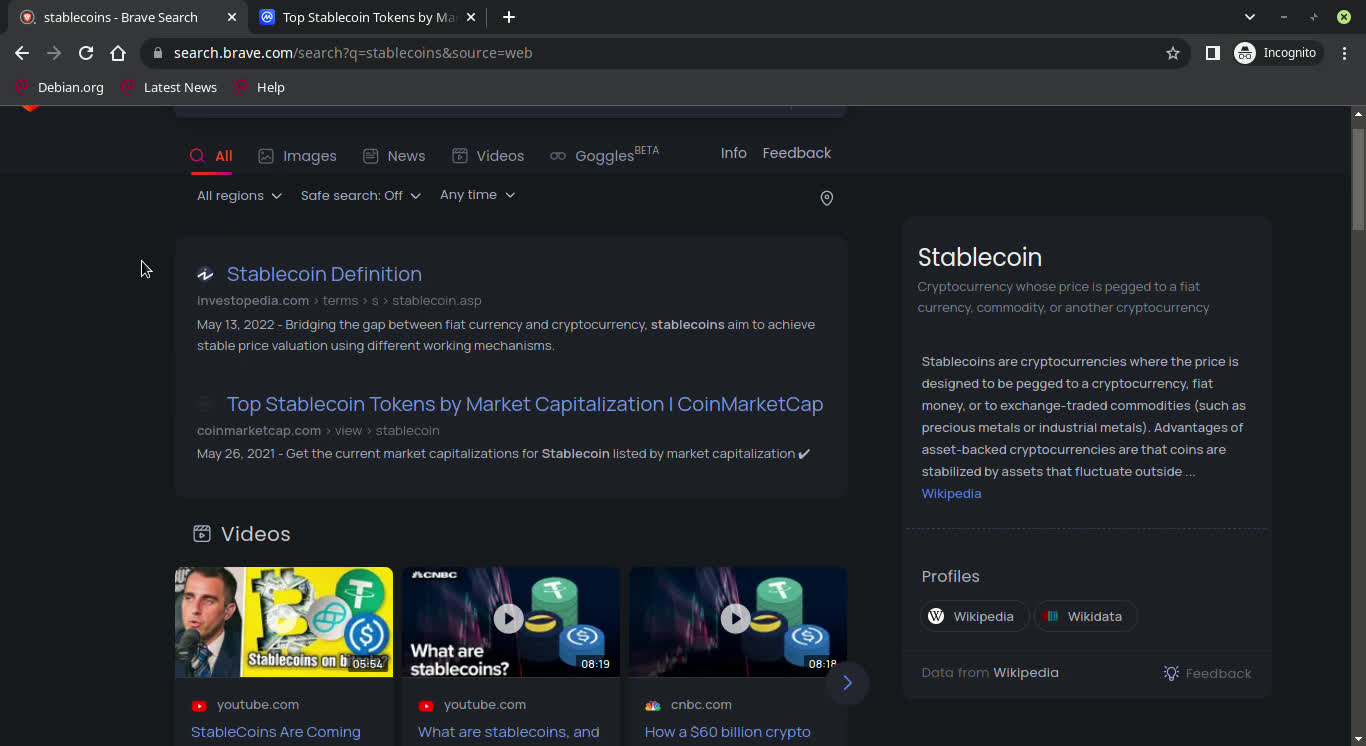Image resolution: width=1366 pixels, height=746 pixels.
Task: Open the tab search dropdown arrow
Action: click(x=1249, y=17)
